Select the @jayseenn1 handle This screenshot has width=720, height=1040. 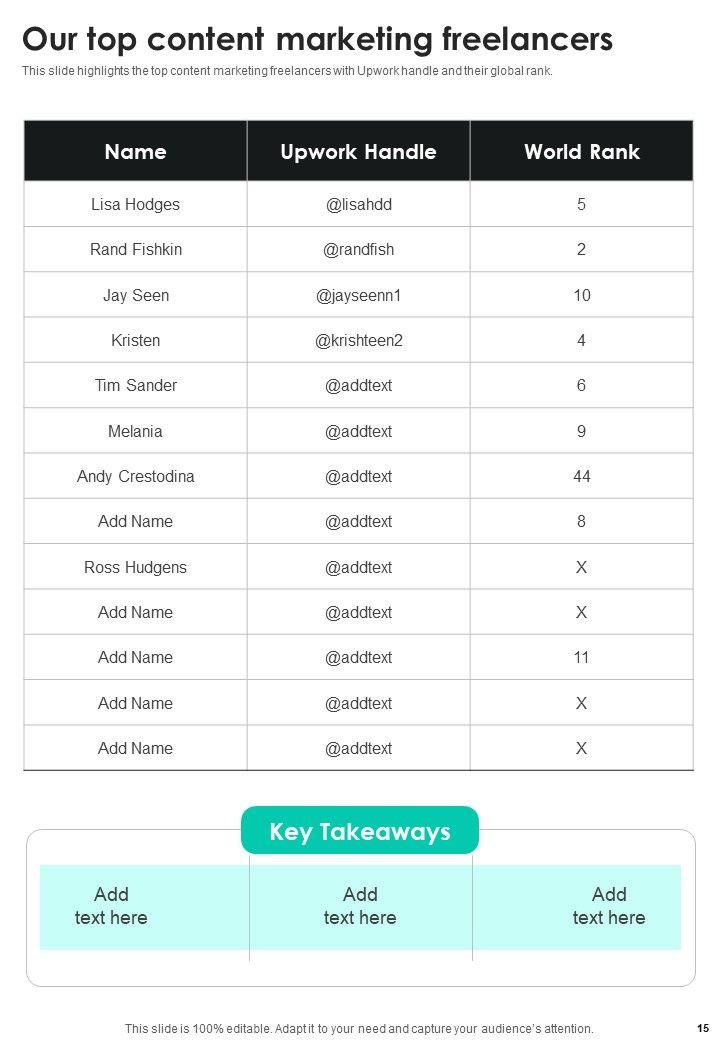coord(358,295)
